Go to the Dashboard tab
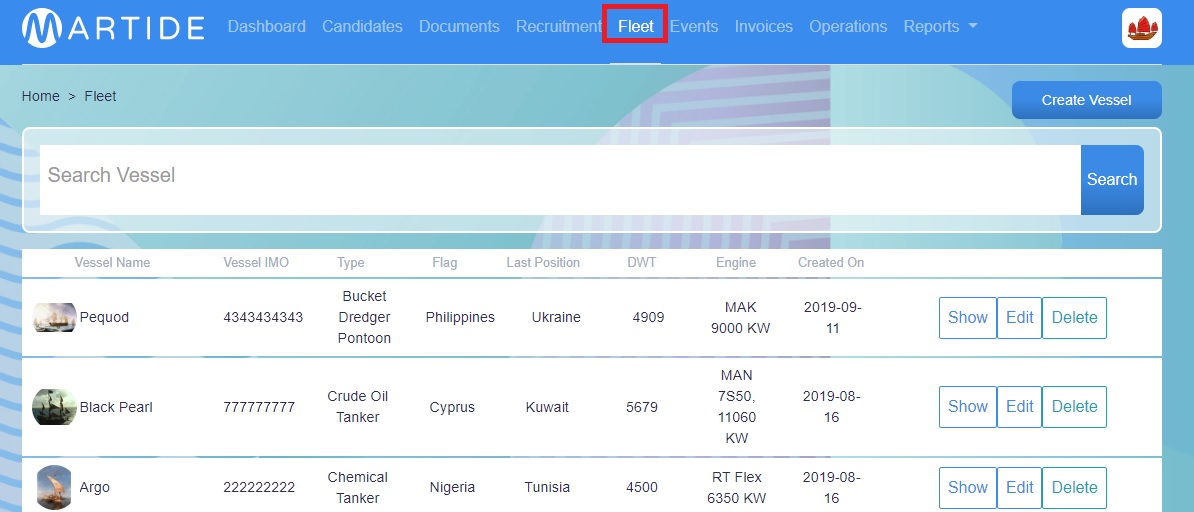Screen dimensions: 1194x512 pyautogui.click(x=267, y=27)
